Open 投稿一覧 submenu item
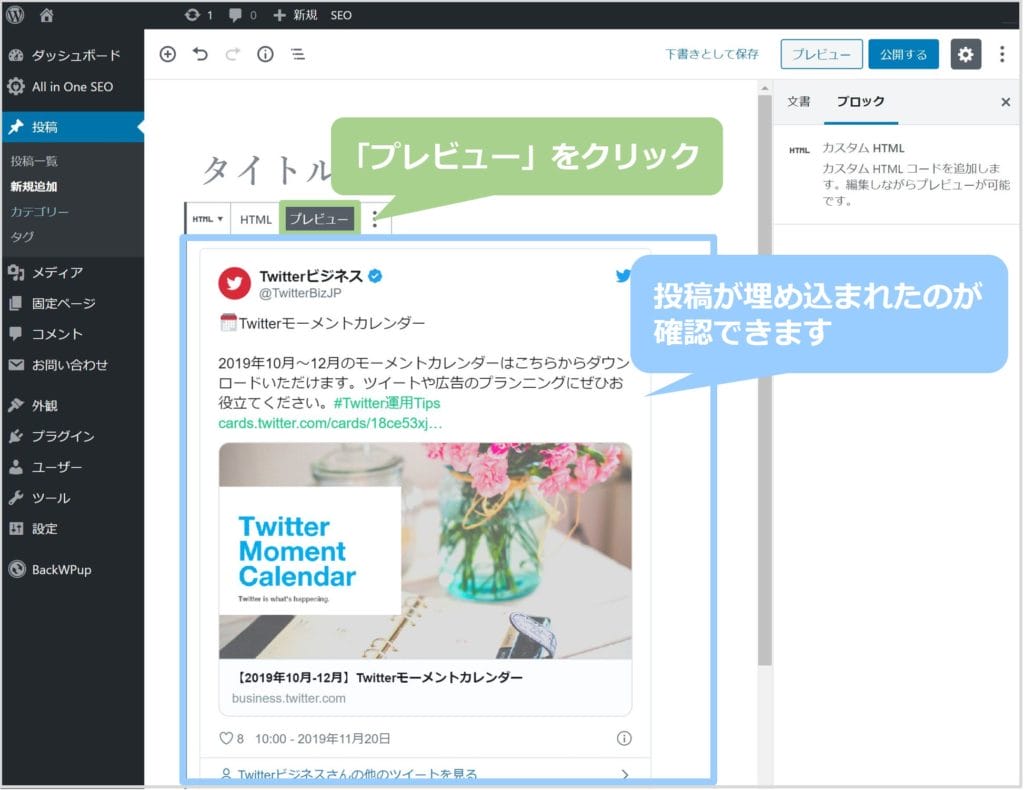Viewport: 1024px width, 790px height. click(x=34, y=161)
